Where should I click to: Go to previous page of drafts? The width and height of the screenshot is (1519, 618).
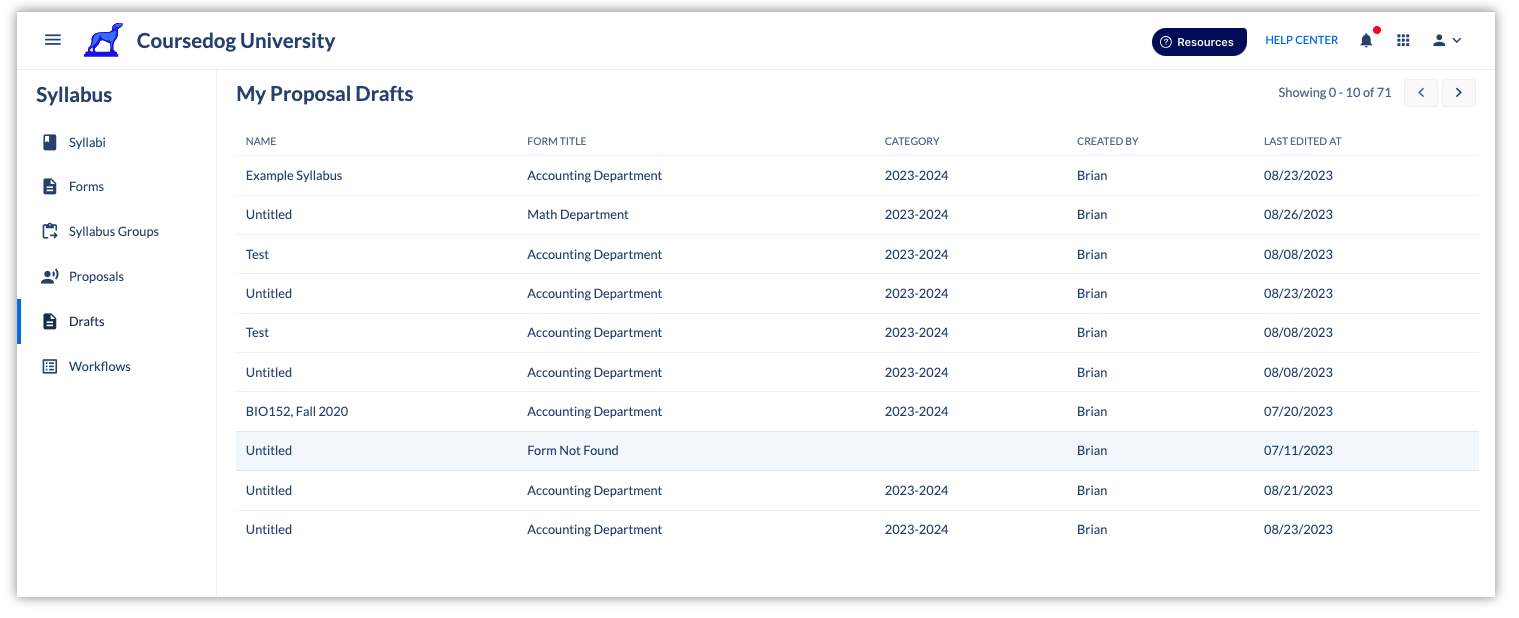[1421, 93]
